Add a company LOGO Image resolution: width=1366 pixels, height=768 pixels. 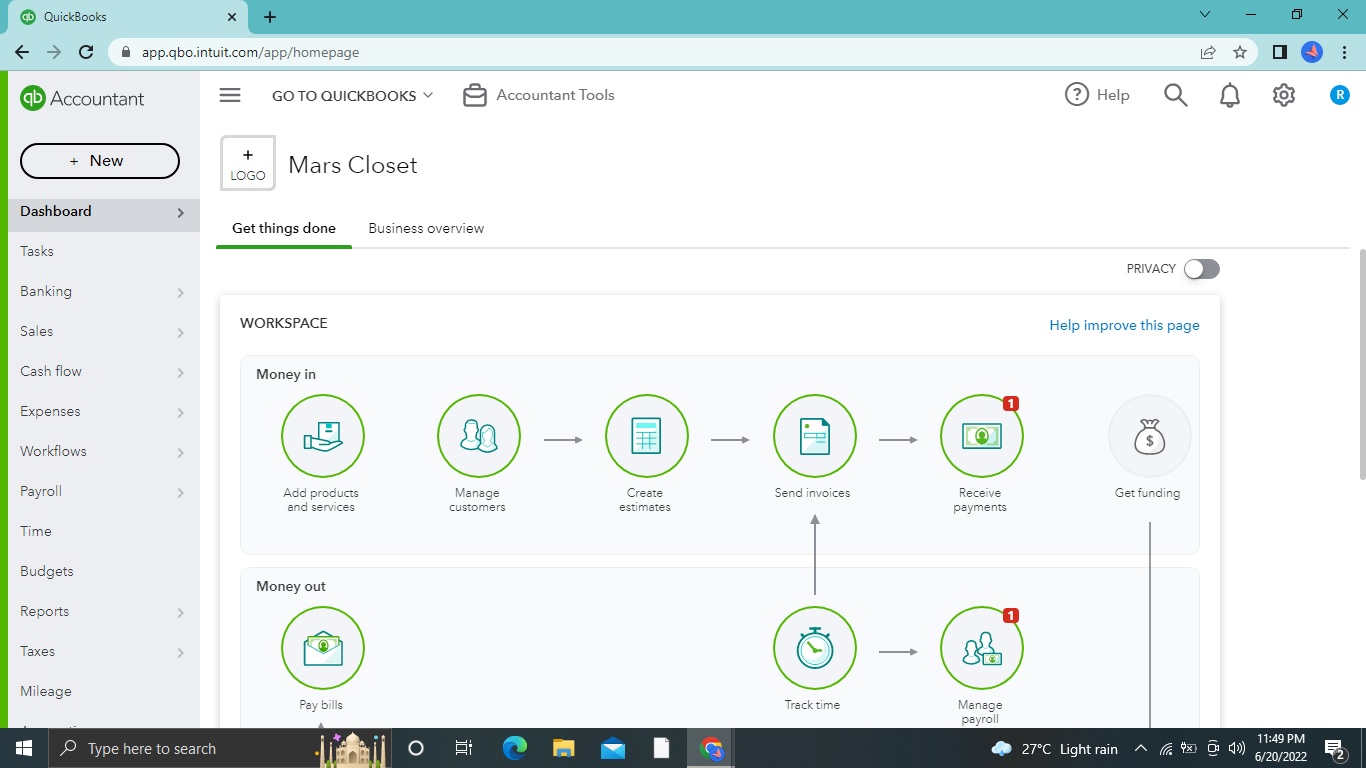point(248,164)
